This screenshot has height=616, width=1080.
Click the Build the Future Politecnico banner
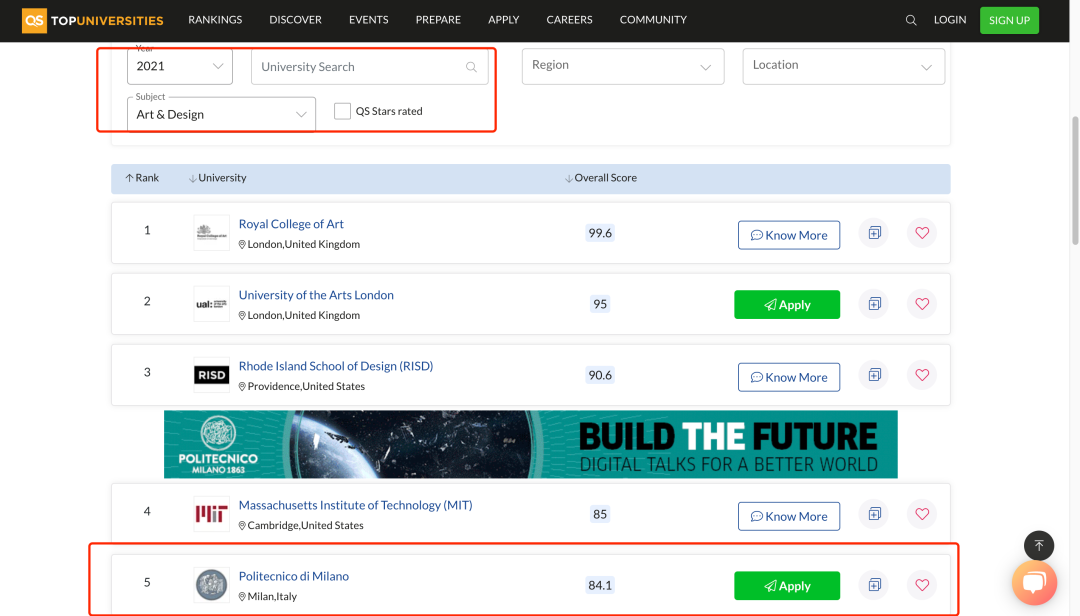[530, 444]
